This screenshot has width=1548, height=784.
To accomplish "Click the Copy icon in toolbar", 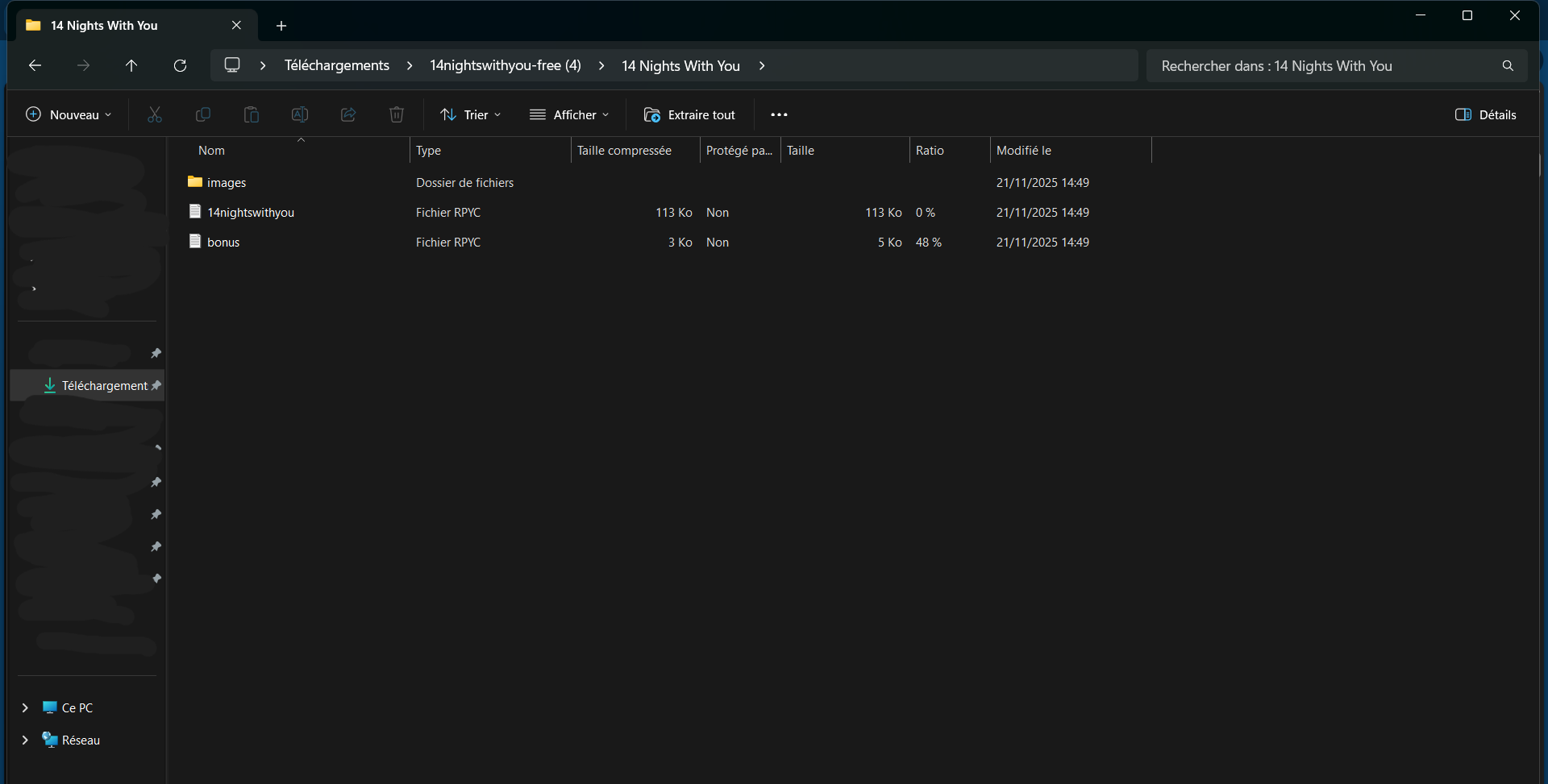I will coord(203,114).
